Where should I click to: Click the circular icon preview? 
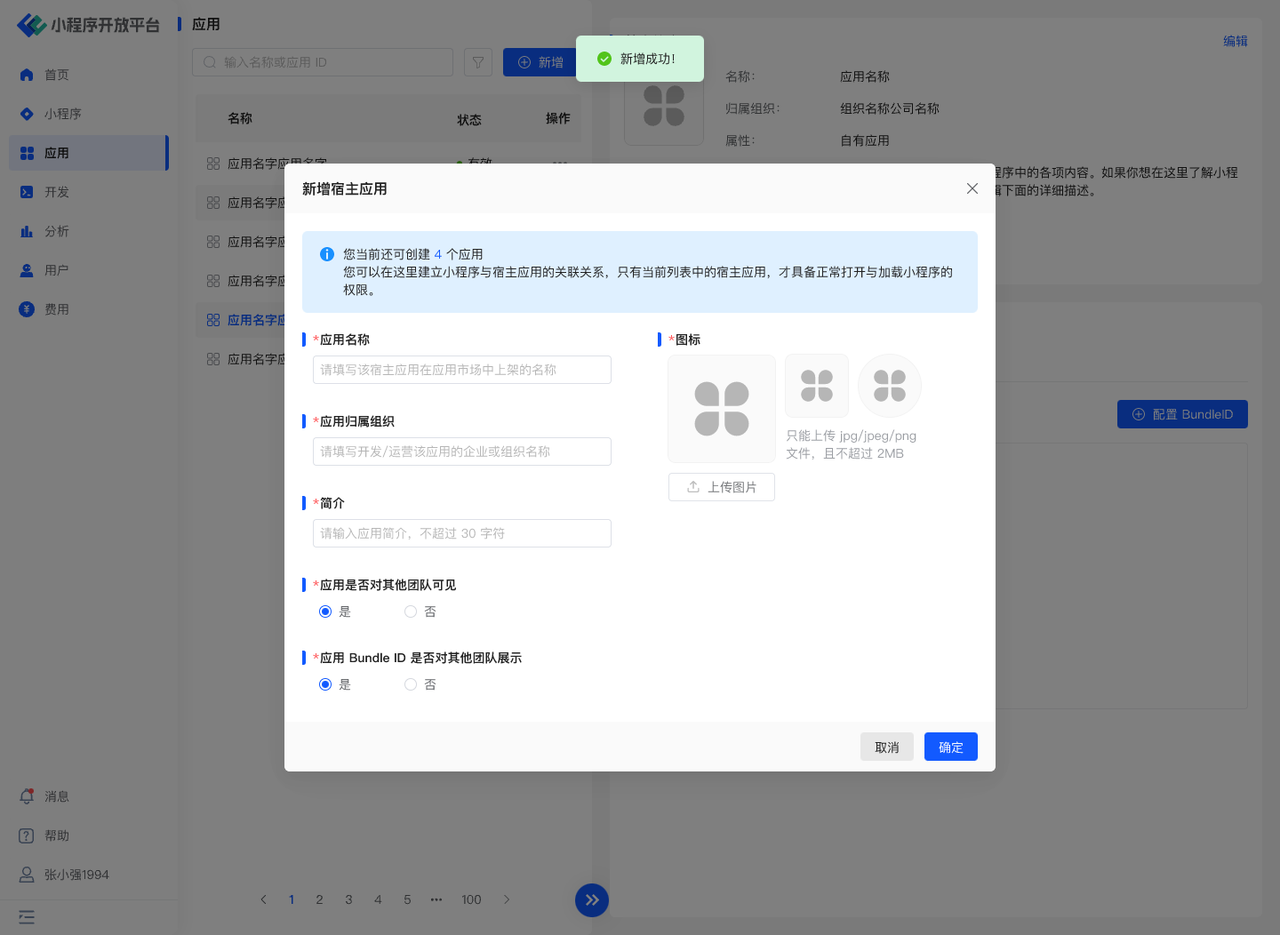pyautogui.click(x=889, y=385)
